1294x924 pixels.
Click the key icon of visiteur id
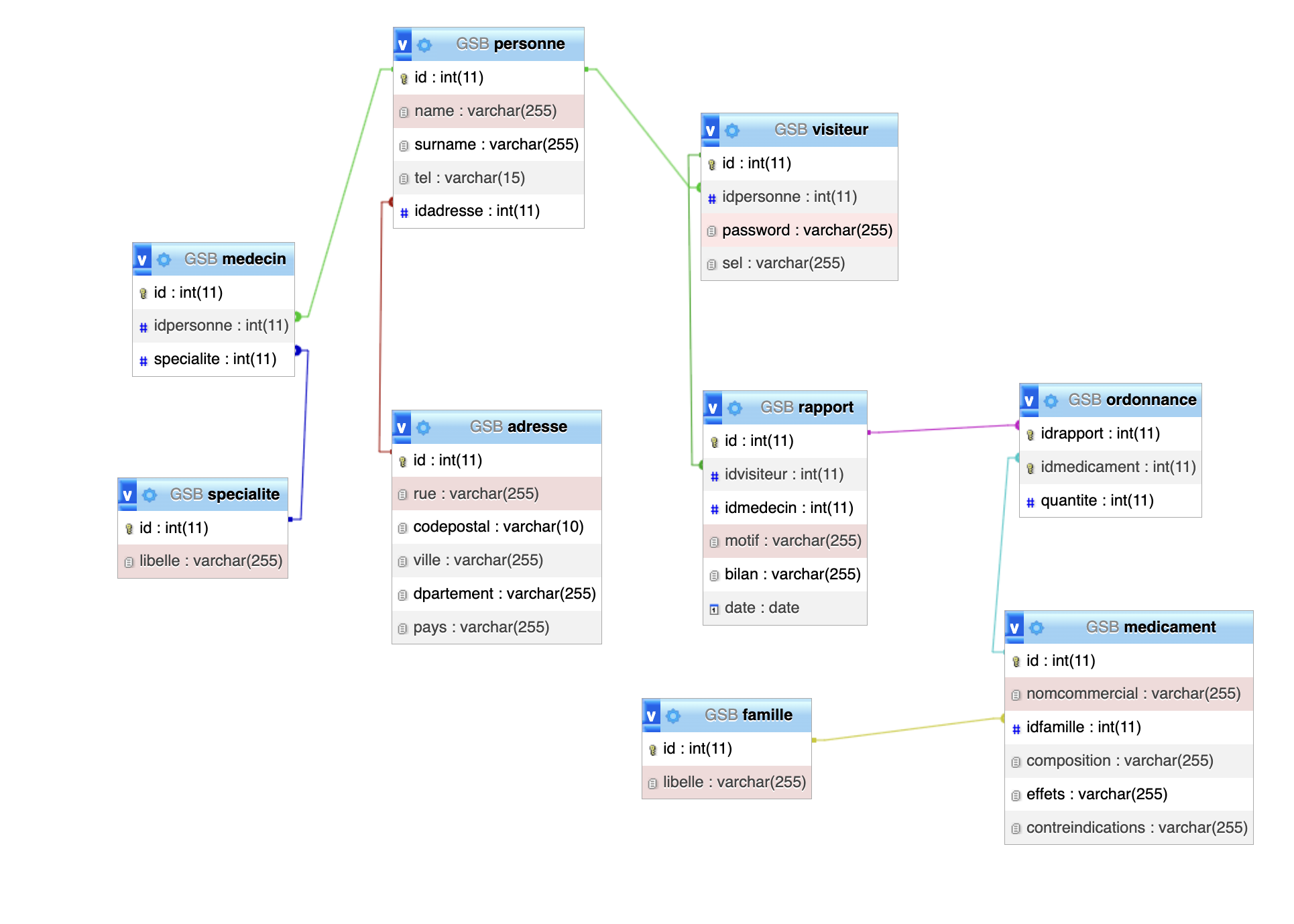711,164
